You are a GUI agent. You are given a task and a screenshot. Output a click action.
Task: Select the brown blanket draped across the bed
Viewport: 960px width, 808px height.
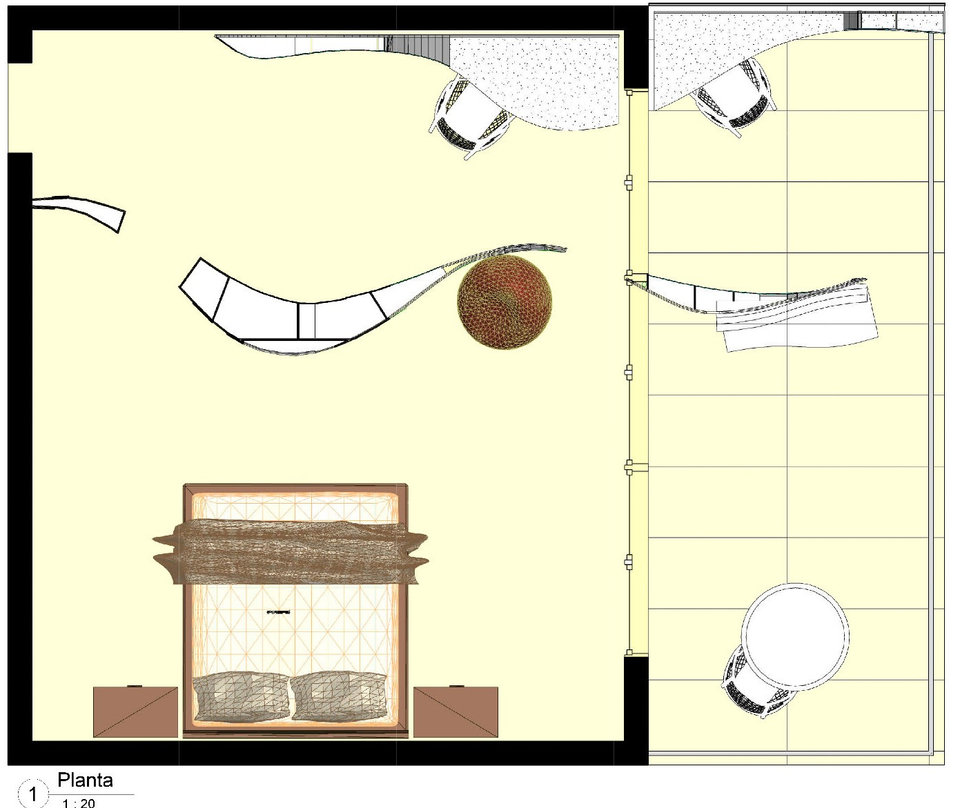click(290, 551)
